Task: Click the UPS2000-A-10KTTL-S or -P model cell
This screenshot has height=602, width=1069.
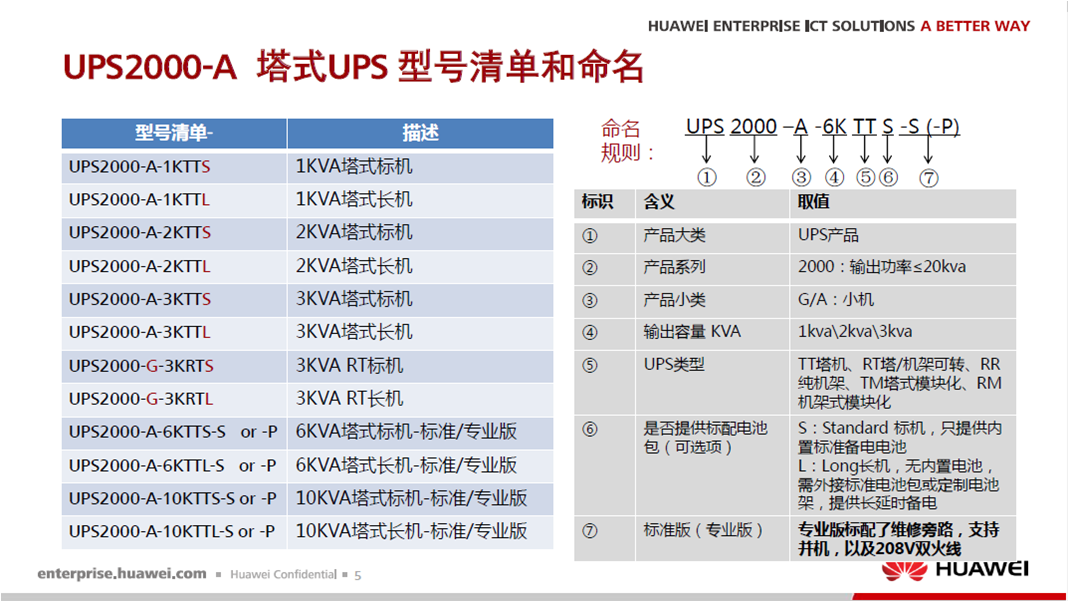Action: 172,532
